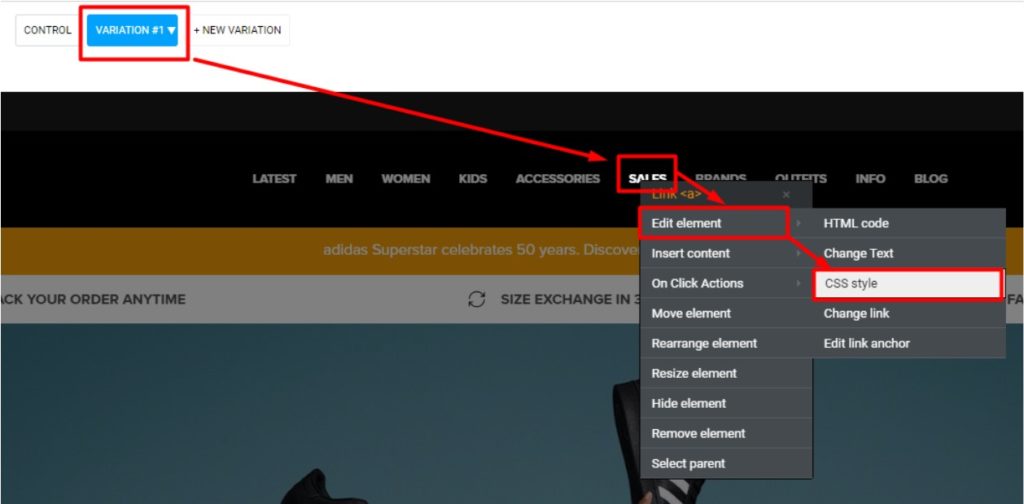Open the Variation #1 dropdown arrow
The width and height of the screenshot is (1024, 504).
pos(171,30)
